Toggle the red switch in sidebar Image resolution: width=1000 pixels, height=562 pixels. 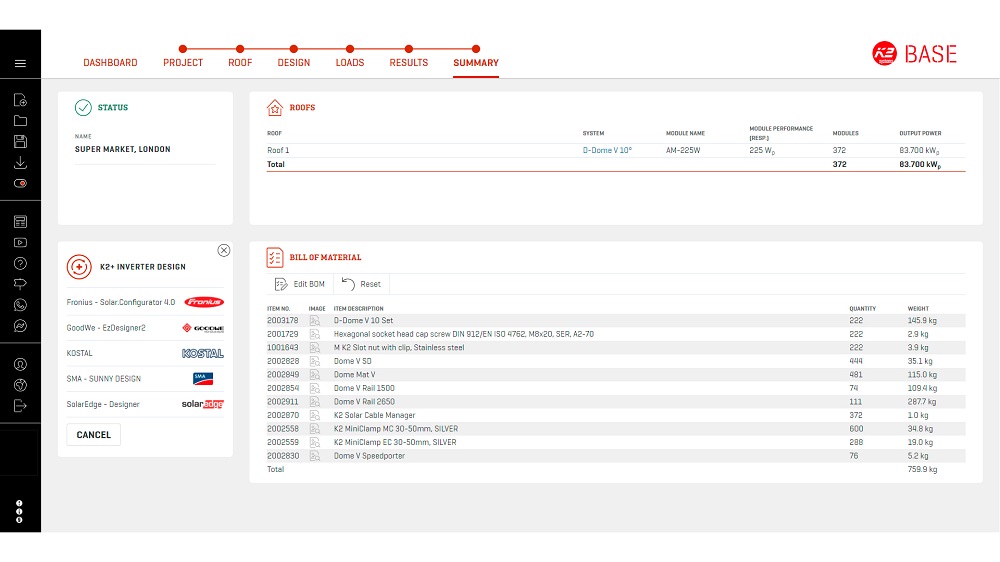point(20,184)
